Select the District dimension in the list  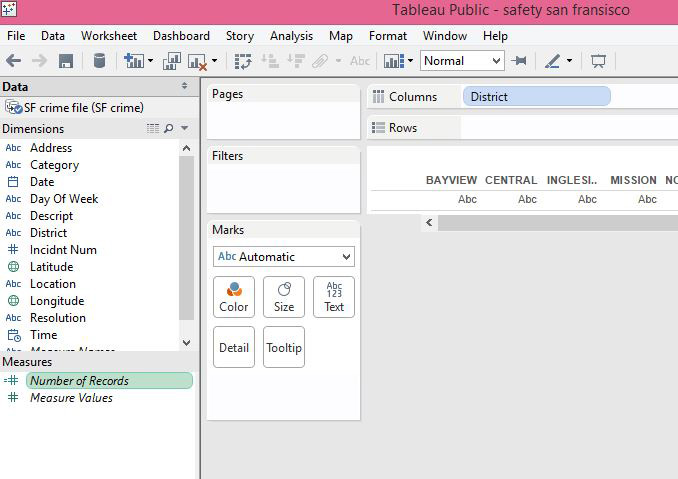48,233
